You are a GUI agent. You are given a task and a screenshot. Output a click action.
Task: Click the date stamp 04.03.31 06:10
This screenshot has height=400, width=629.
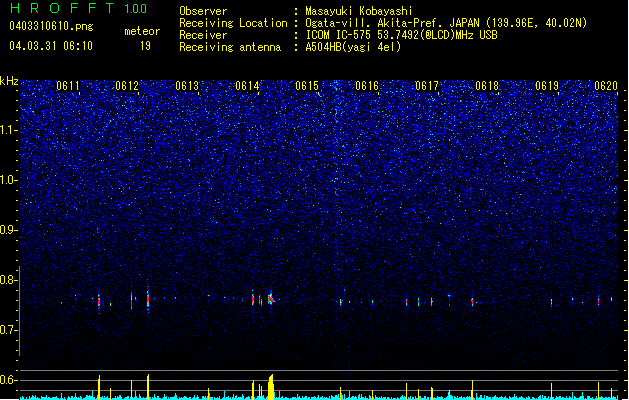coord(51,46)
